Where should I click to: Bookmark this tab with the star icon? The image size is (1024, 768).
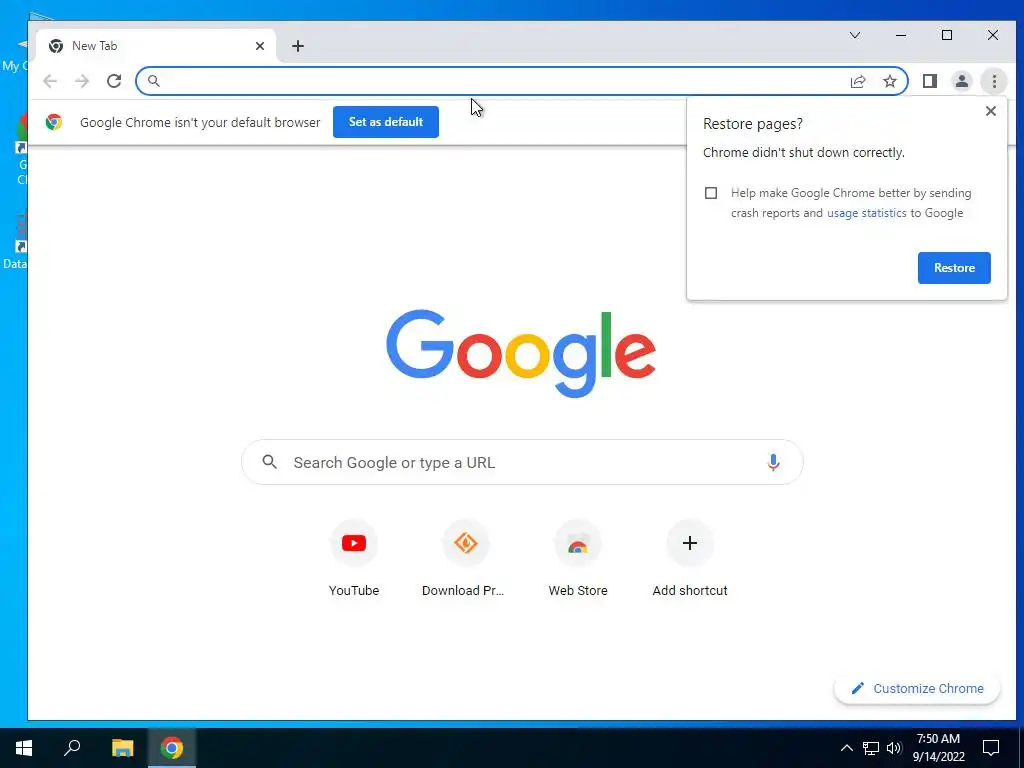click(889, 81)
